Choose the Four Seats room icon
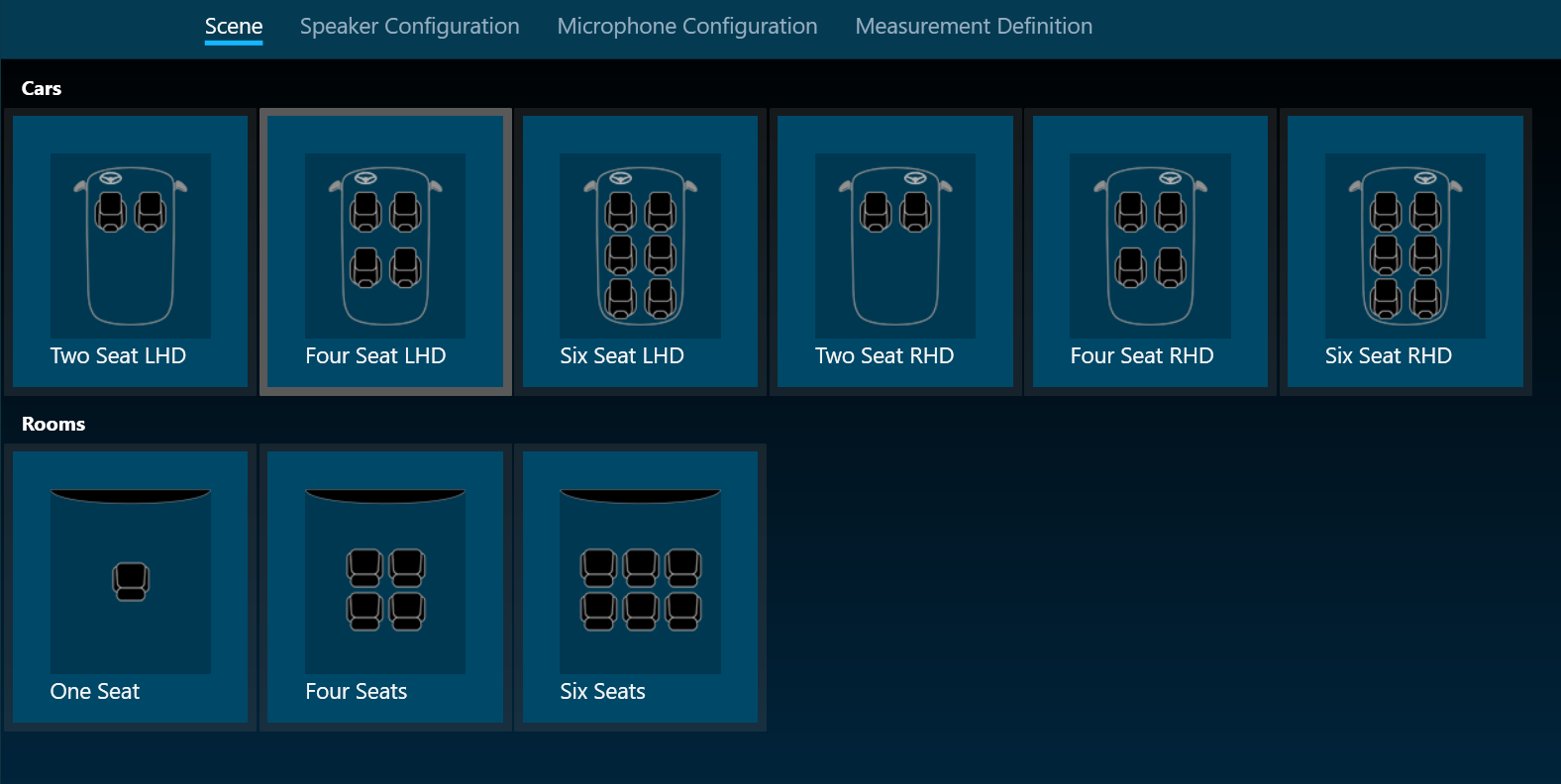 pyautogui.click(x=385, y=581)
